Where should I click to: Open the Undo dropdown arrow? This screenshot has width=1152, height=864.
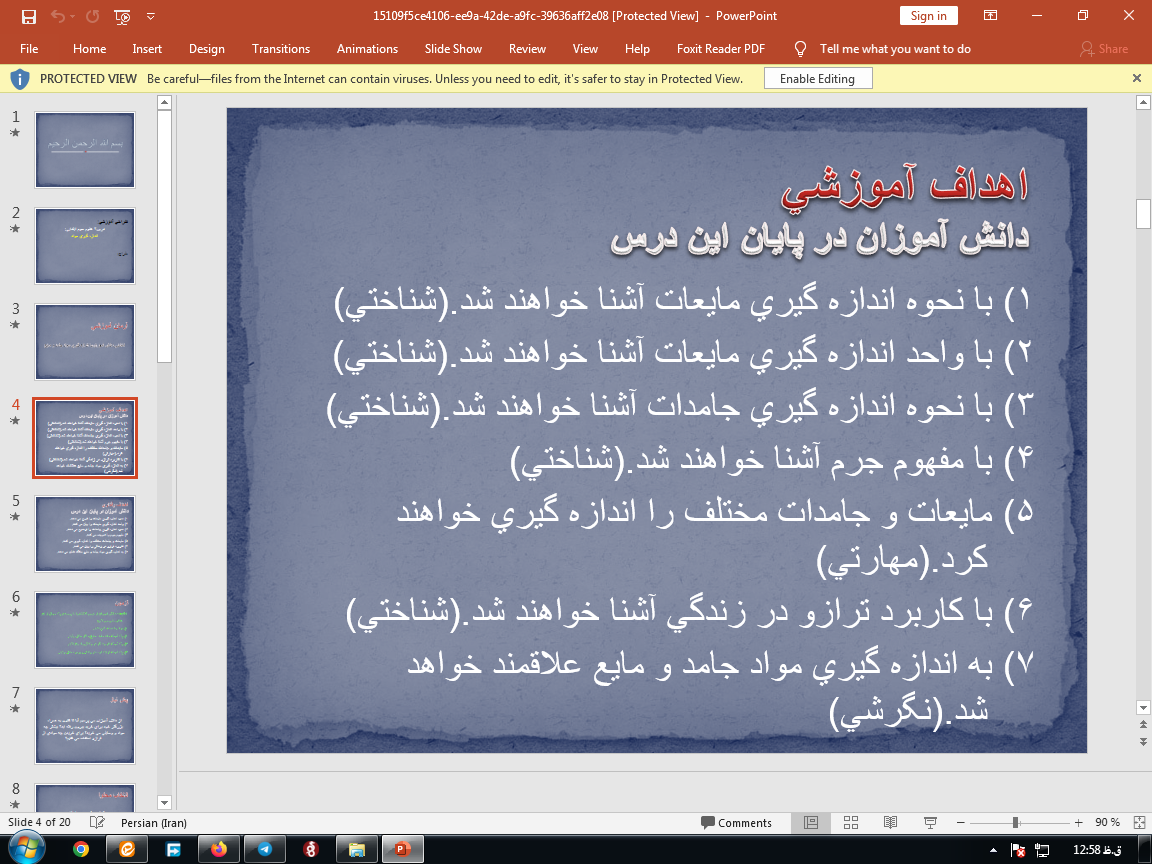click(71, 16)
